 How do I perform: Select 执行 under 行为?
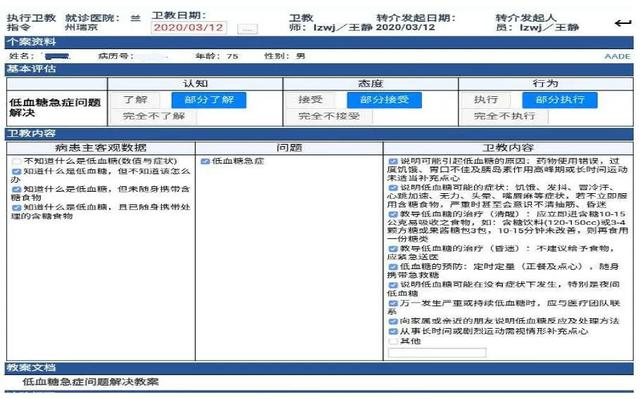(x=486, y=100)
